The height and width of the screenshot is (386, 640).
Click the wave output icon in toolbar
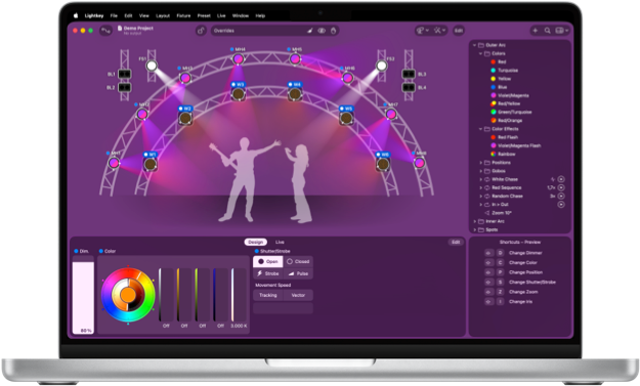coord(106,31)
